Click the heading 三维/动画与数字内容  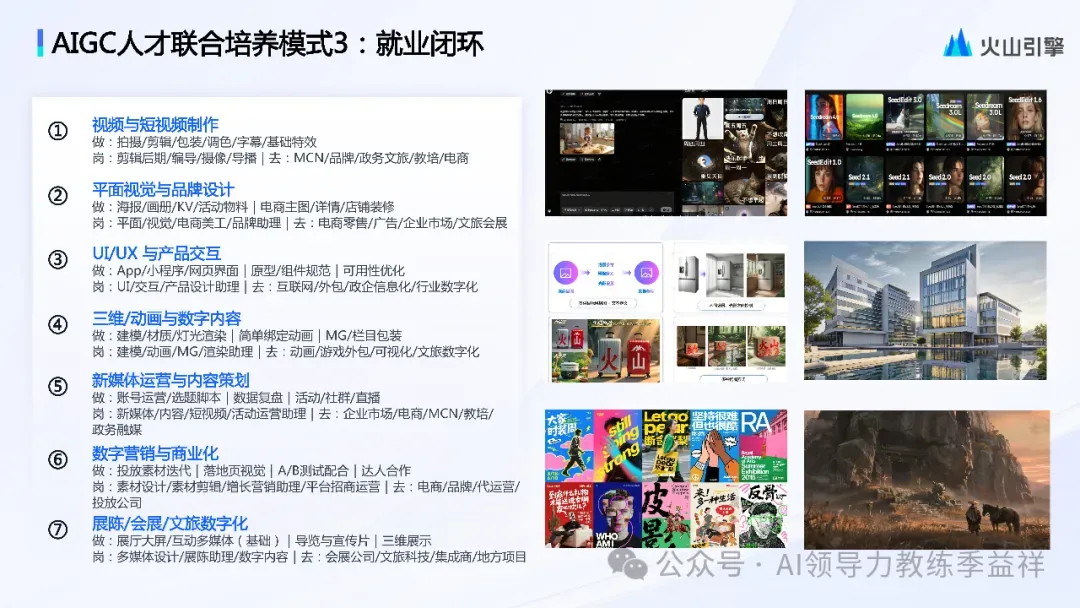[167, 318]
